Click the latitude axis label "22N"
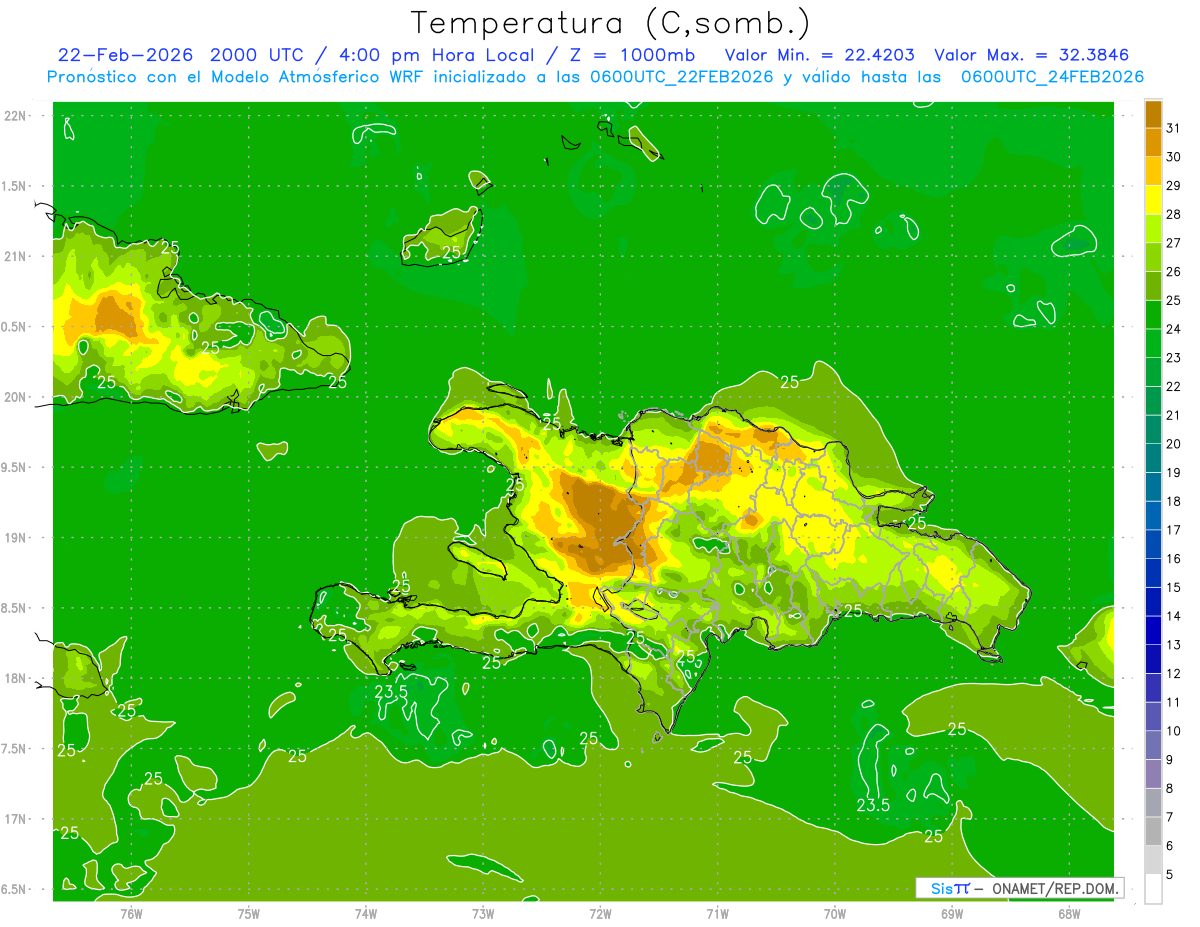 point(14,116)
